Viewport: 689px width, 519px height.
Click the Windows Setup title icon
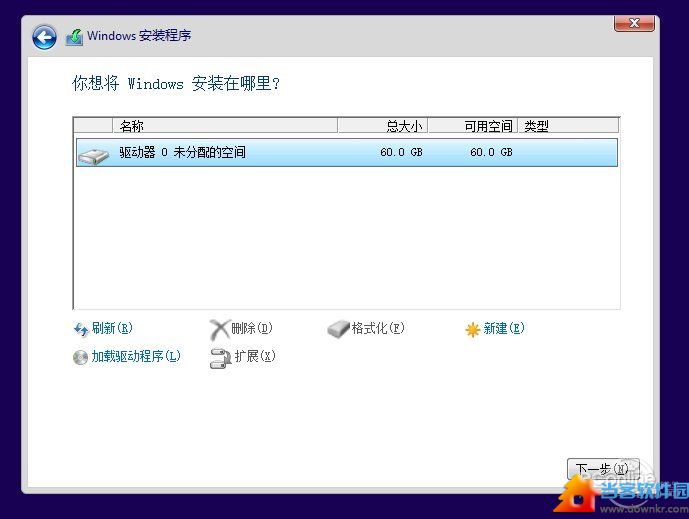click(74, 37)
